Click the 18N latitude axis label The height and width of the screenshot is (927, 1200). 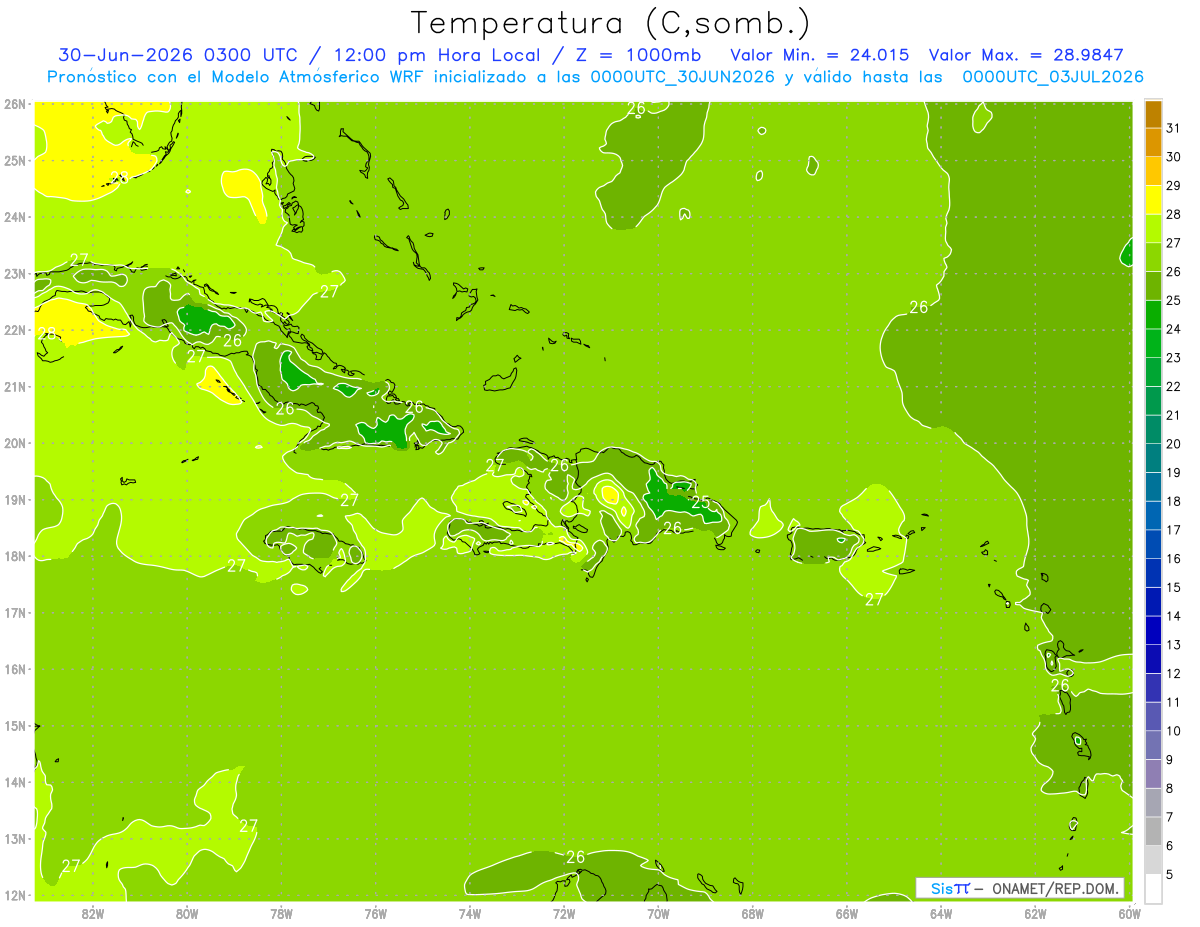15,556
